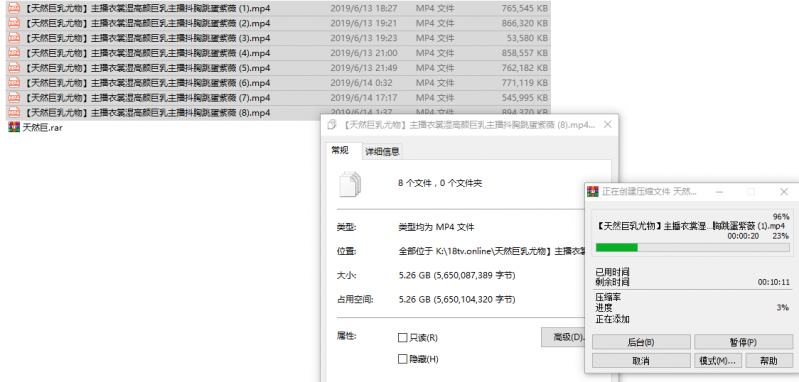Send compression to background with 后台(B)
The width and height of the screenshot is (799, 382).
coord(641,342)
